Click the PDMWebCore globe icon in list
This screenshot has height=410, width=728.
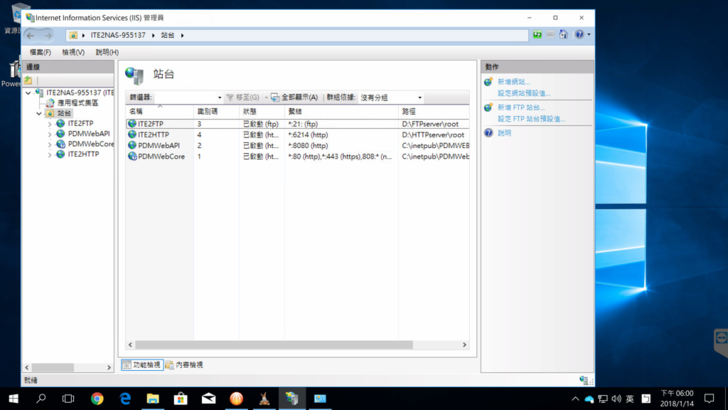(132, 156)
